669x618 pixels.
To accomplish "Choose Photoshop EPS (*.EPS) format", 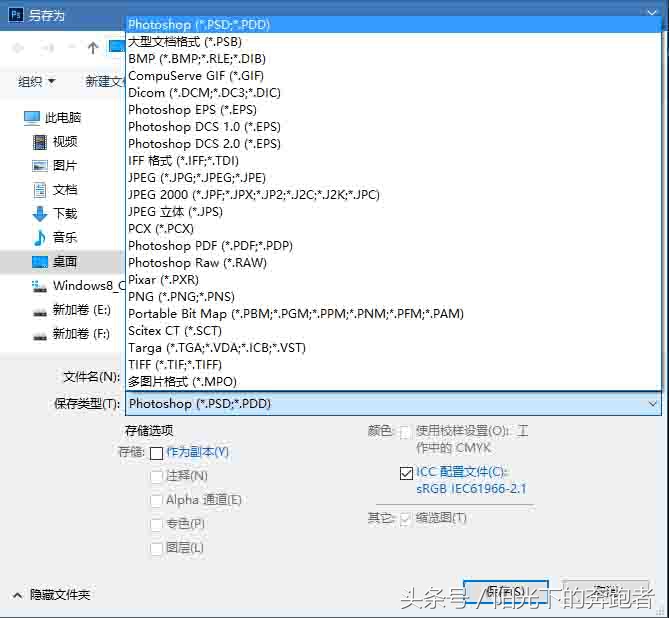I will 393,110.
